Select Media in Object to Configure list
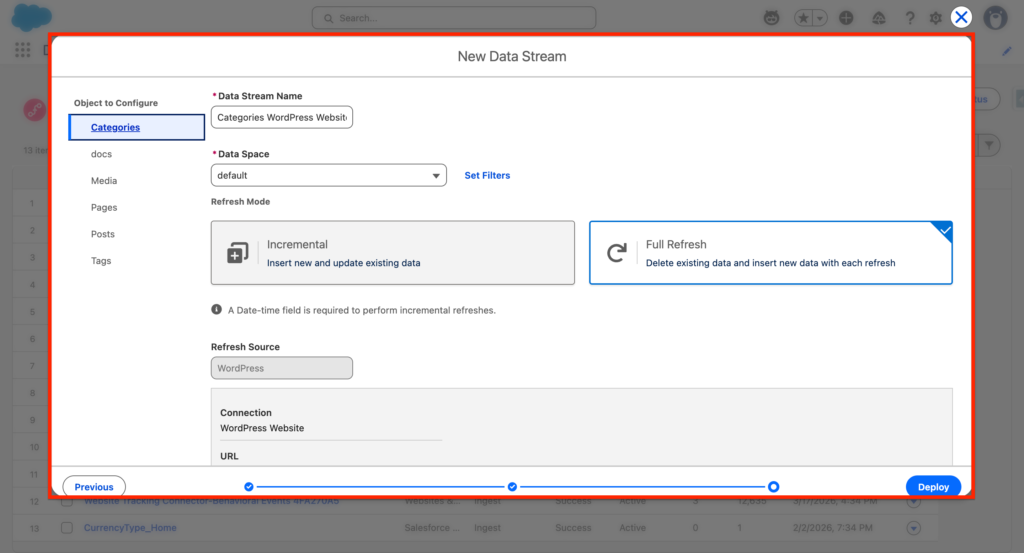 click(104, 181)
